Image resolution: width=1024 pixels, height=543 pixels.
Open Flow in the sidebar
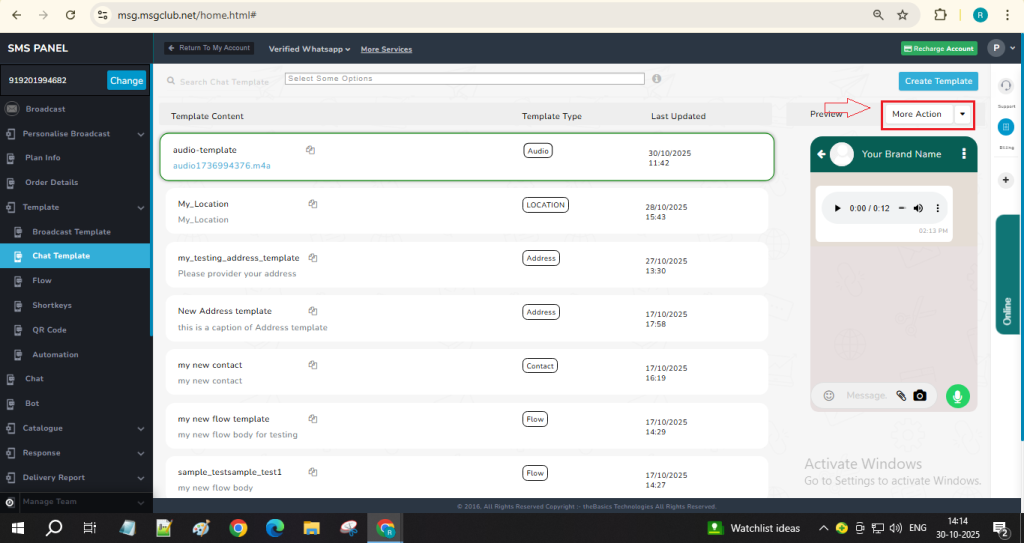click(42, 281)
